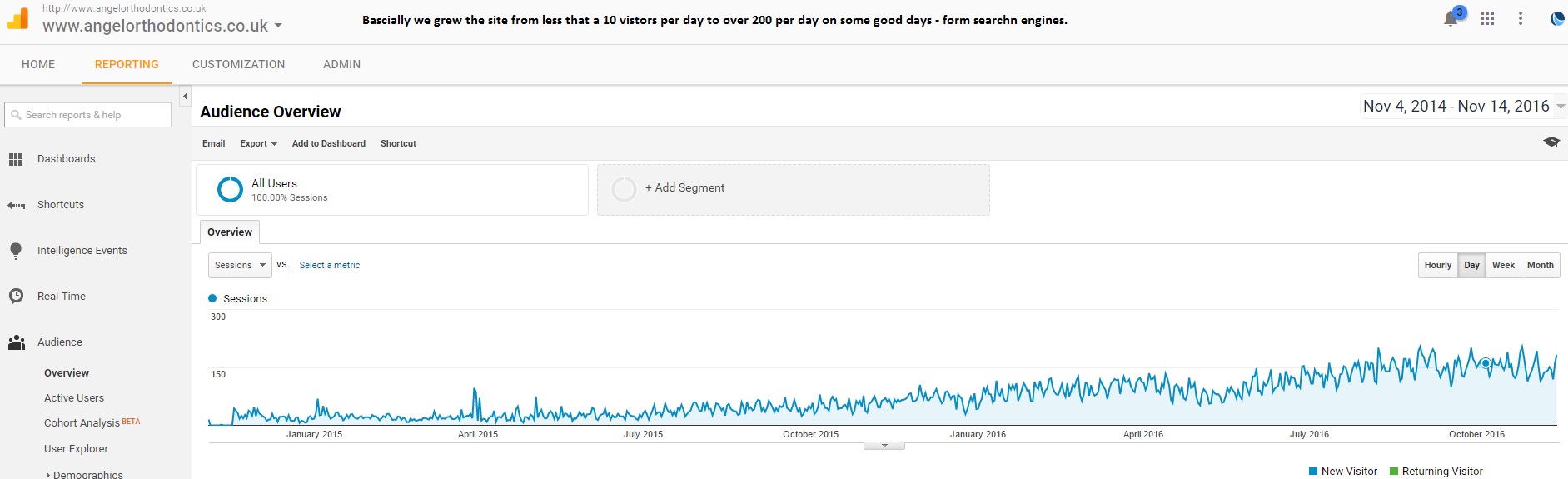Open the Google apps grid icon
Viewport: 1568px width, 479px height.
point(1487,18)
